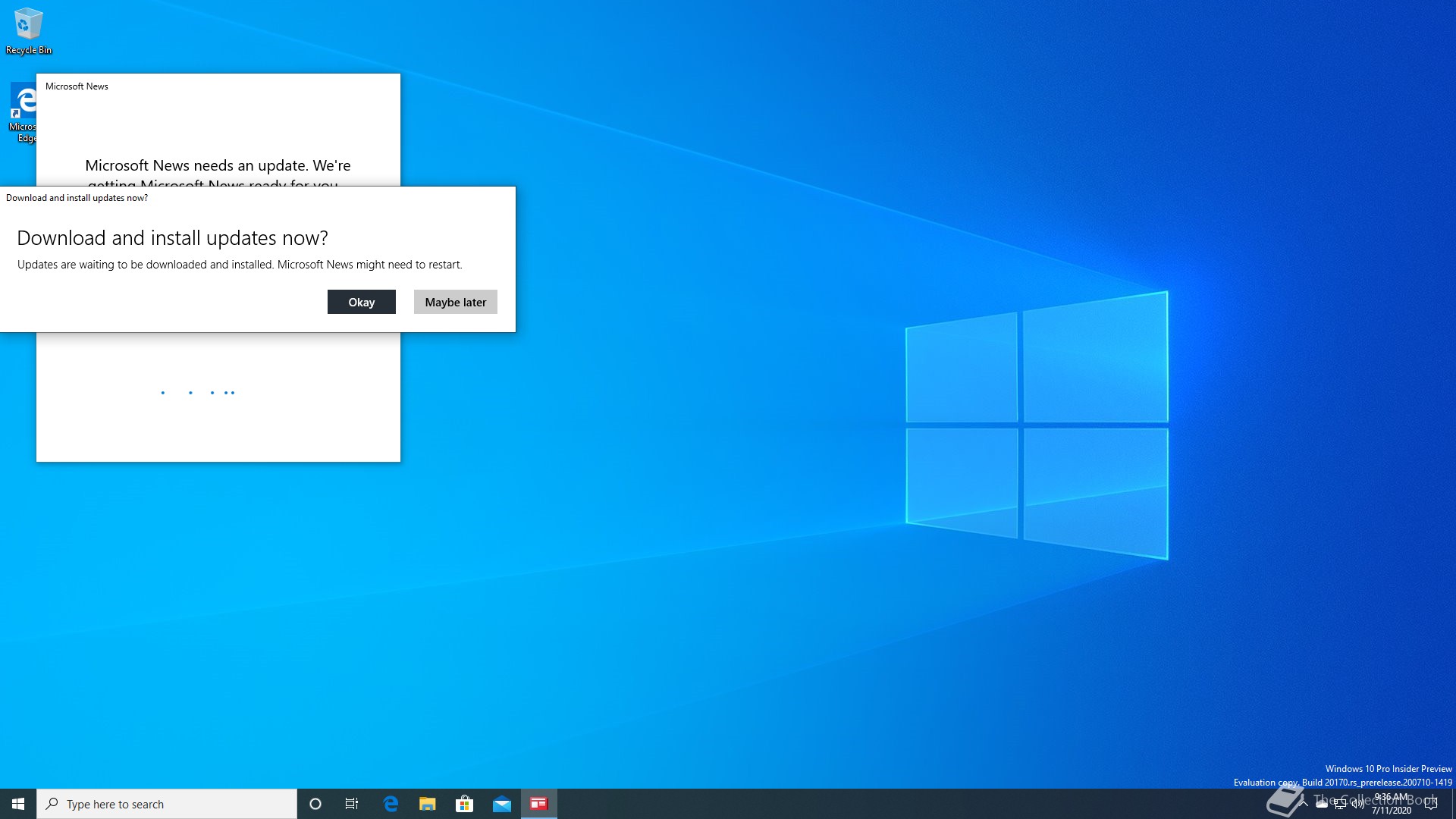1456x819 pixels.
Task: Open Task View on taskbar
Action: 352,804
